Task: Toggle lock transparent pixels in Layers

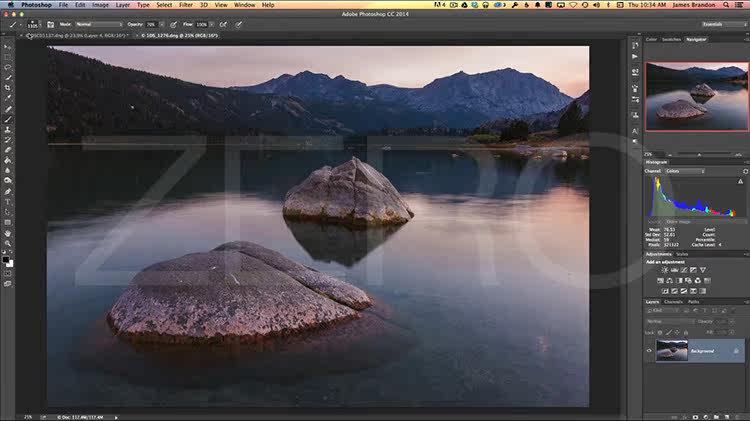Action: (x=660, y=332)
